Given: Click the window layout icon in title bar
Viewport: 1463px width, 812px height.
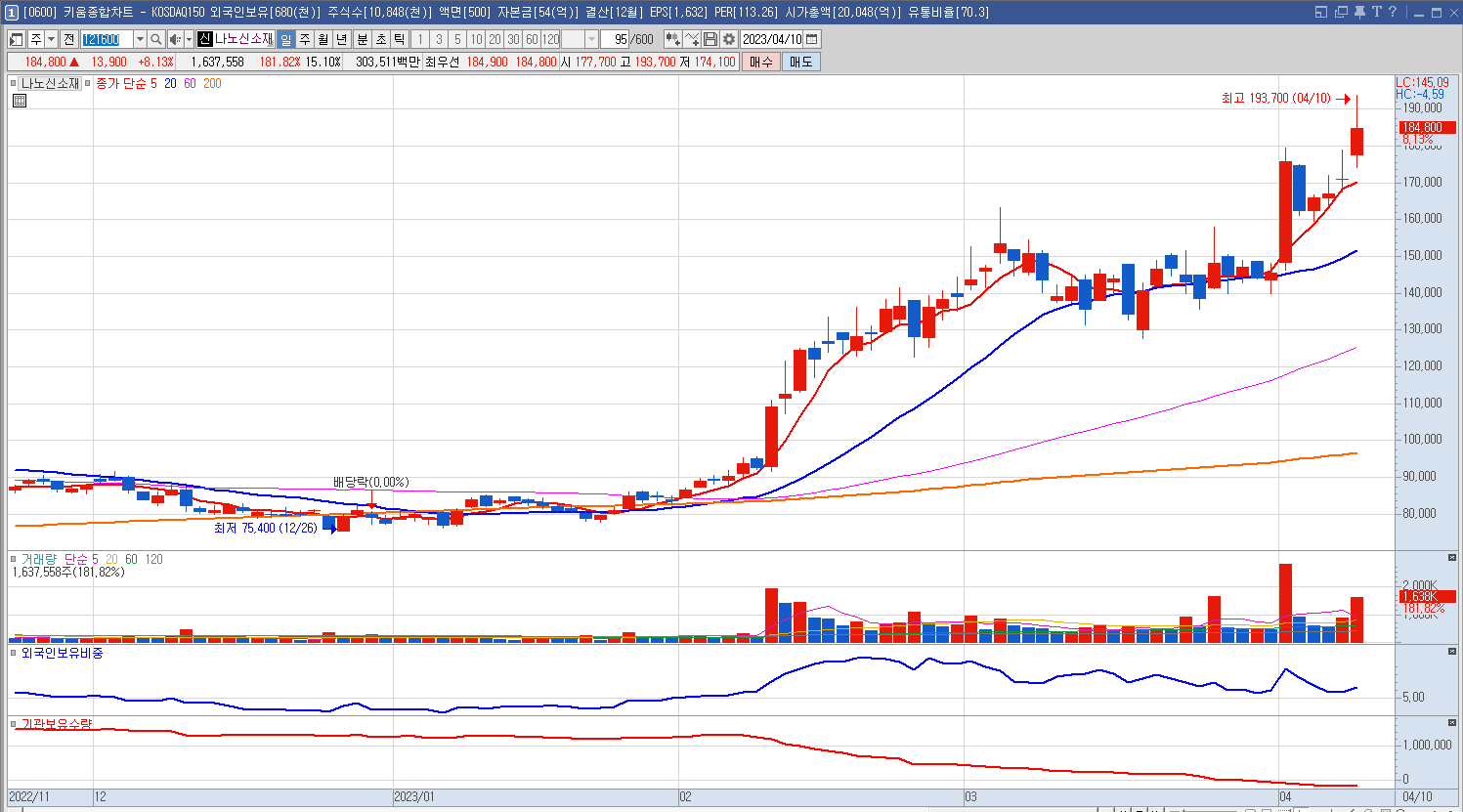Looking at the screenshot, I should 1321,12.
